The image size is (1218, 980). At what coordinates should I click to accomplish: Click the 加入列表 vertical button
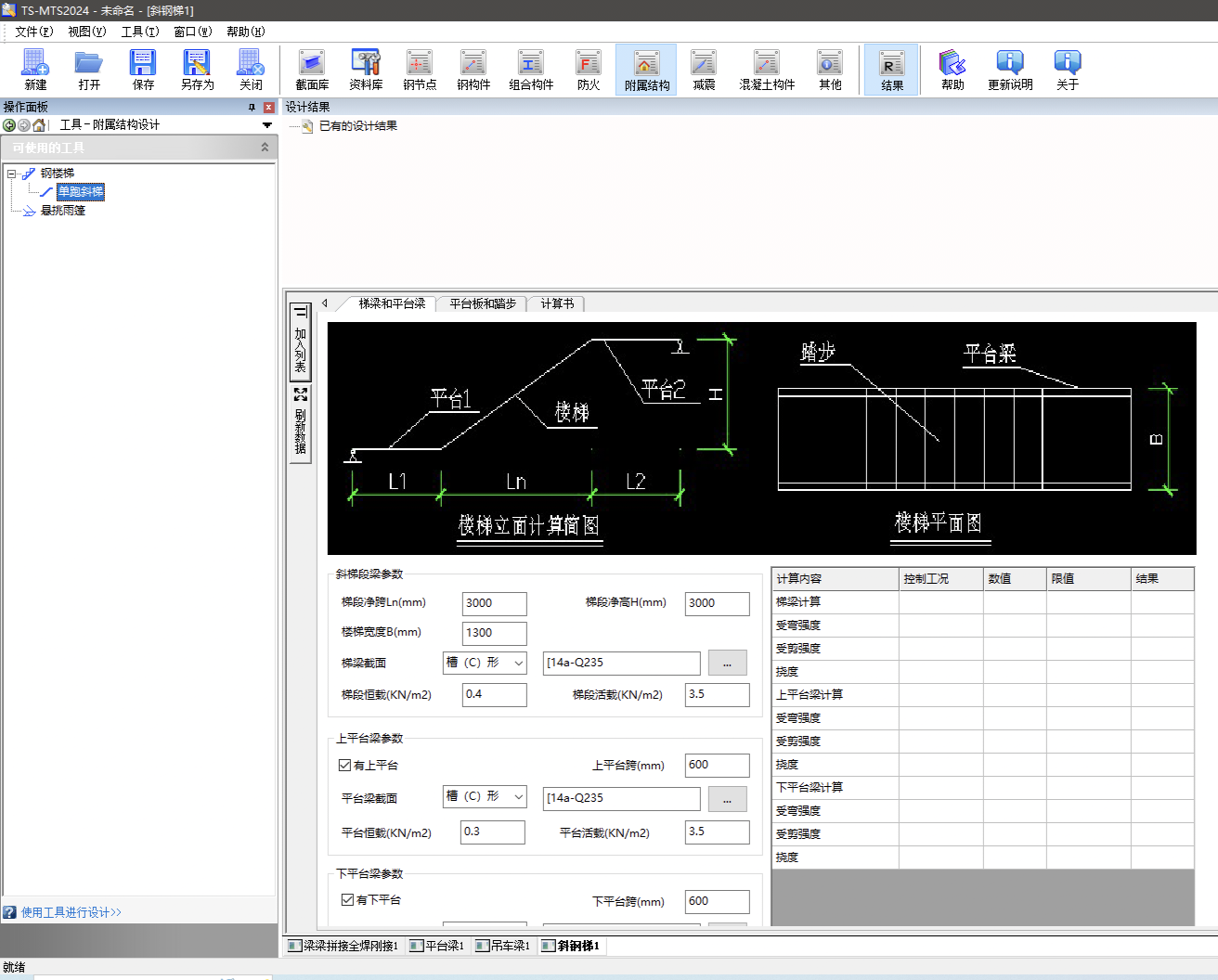coord(300,342)
